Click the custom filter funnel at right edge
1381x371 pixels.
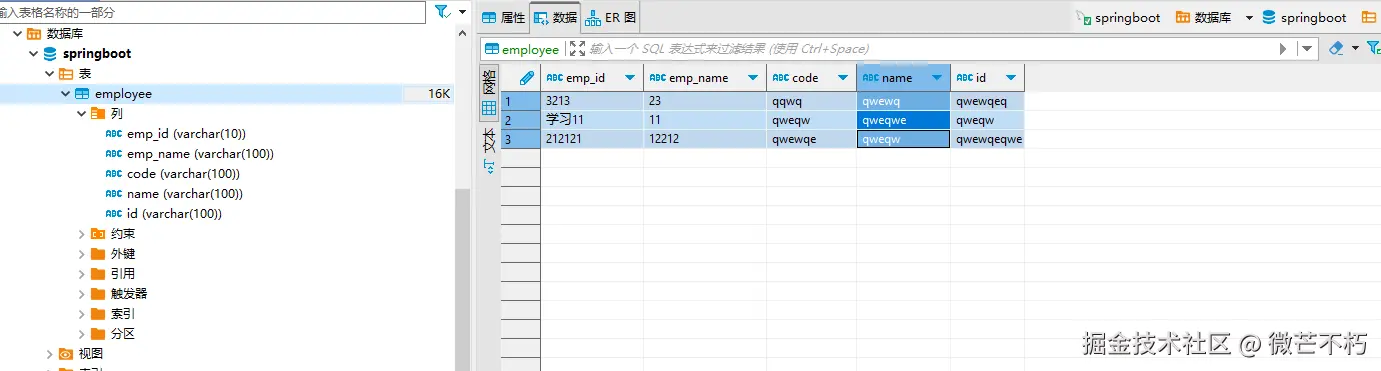(x=1373, y=48)
